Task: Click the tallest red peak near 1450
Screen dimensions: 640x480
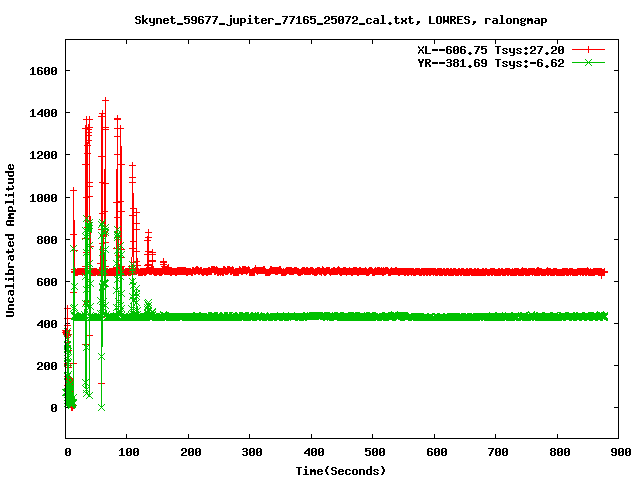Action: point(105,100)
